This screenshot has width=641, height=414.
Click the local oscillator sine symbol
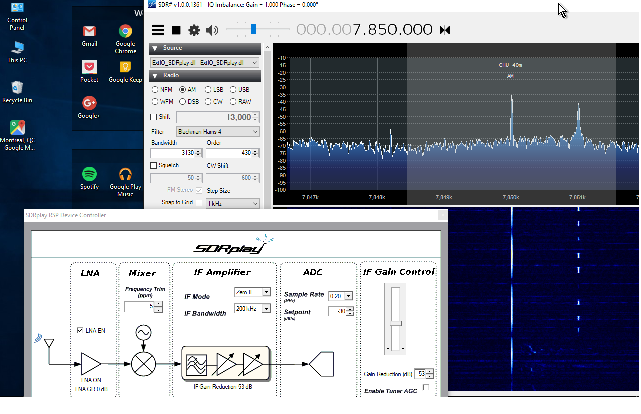pos(143,332)
